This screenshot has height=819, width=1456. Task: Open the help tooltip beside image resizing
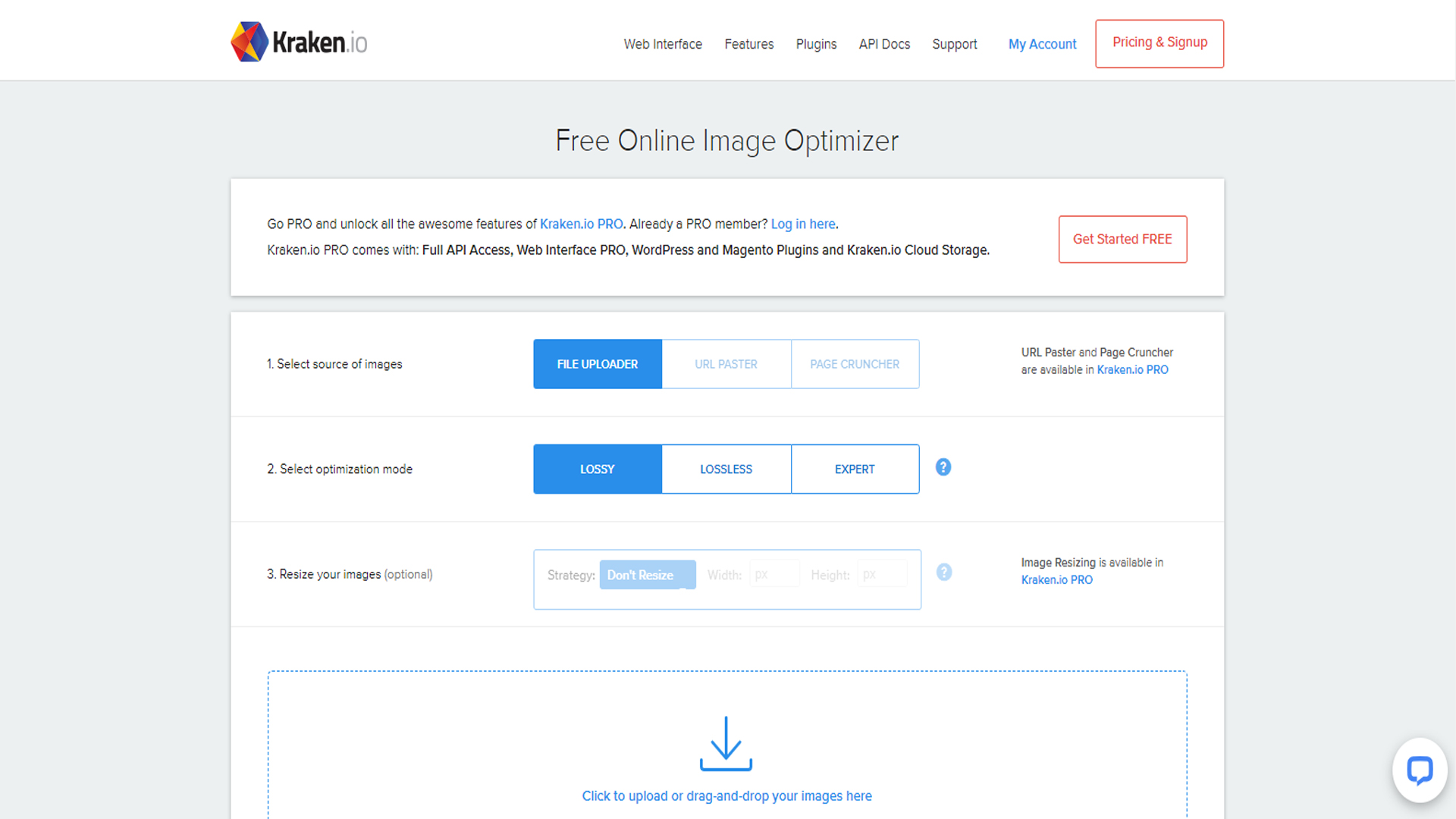pyautogui.click(x=944, y=573)
